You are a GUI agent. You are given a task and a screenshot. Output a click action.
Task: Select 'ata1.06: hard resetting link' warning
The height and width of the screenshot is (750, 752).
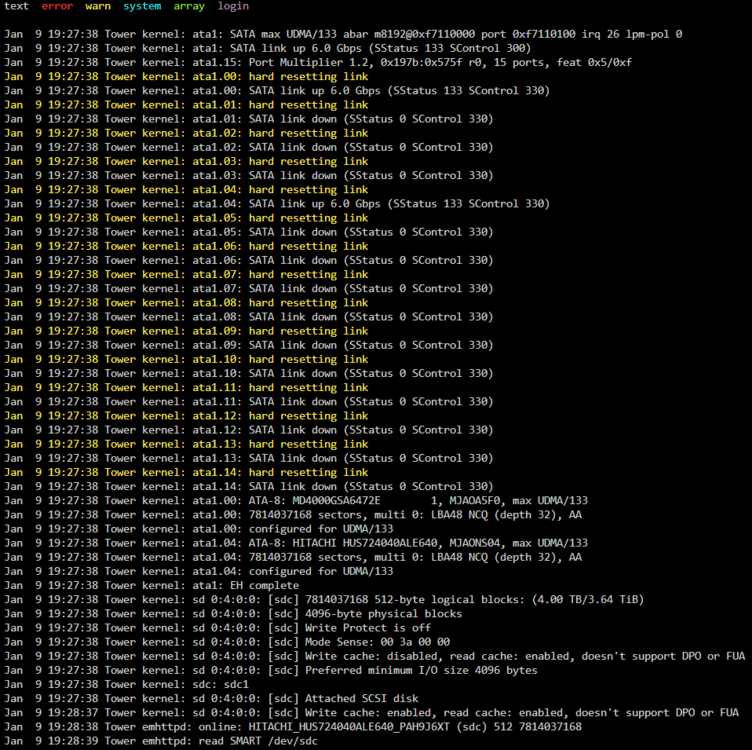186,246
